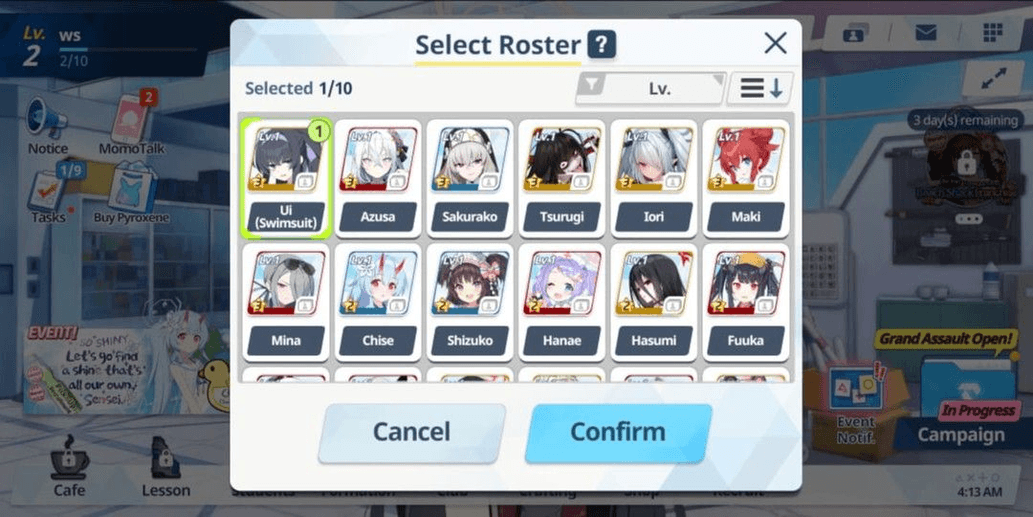Close the Select Roster dialog
The image size is (1033, 517).
pos(775,43)
